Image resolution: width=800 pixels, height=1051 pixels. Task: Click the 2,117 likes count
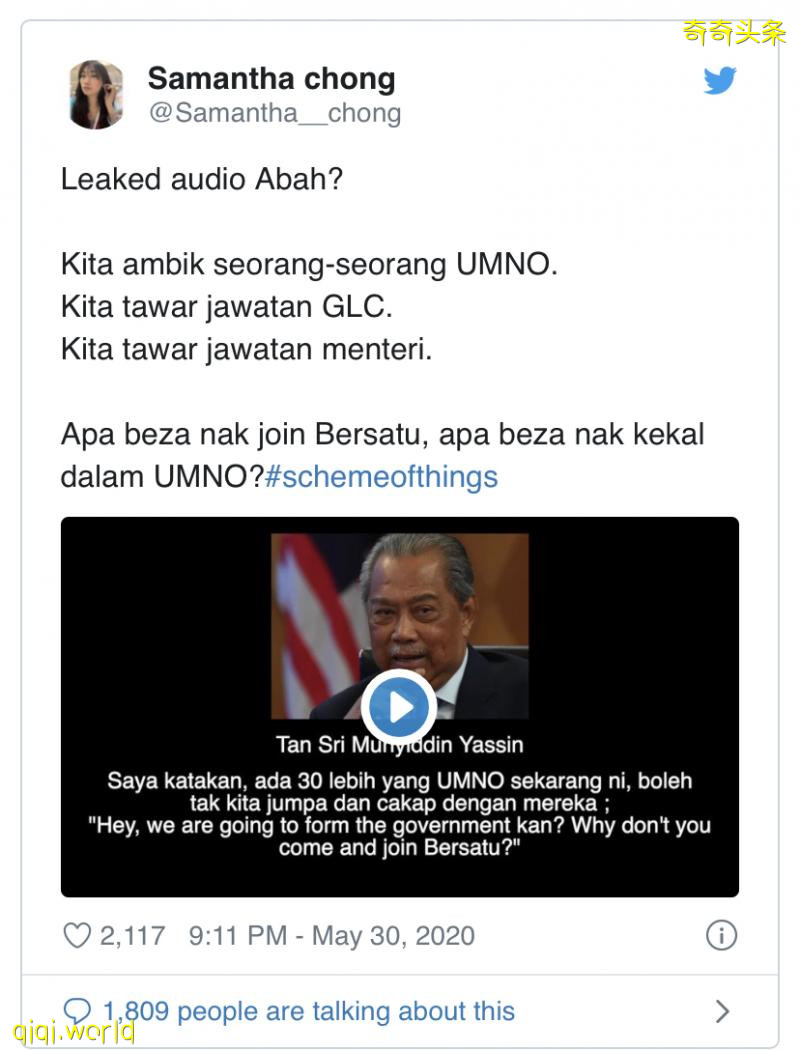coord(132,935)
